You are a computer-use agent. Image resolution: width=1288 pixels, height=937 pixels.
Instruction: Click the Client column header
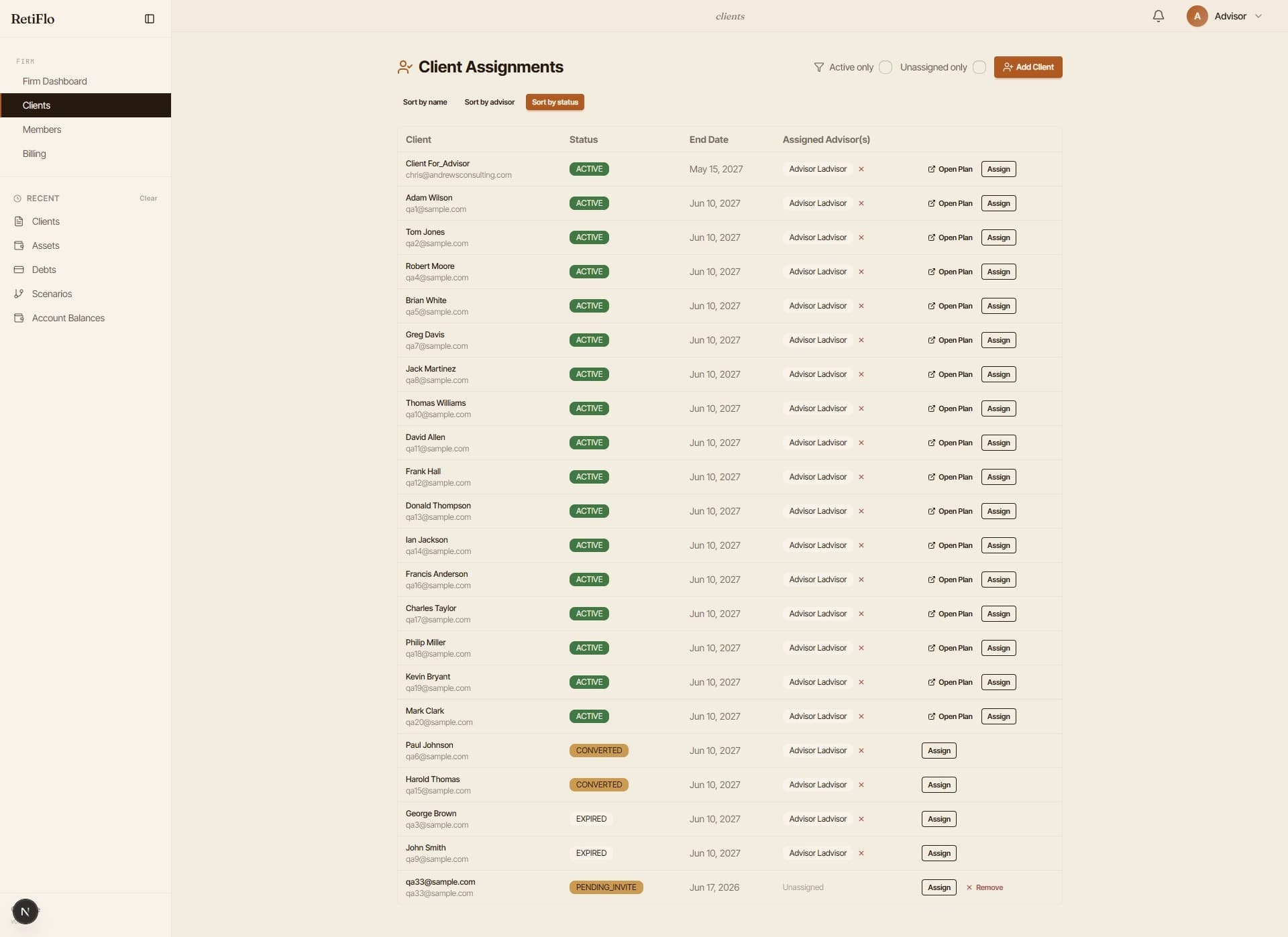pyautogui.click(x=418, y=140)
